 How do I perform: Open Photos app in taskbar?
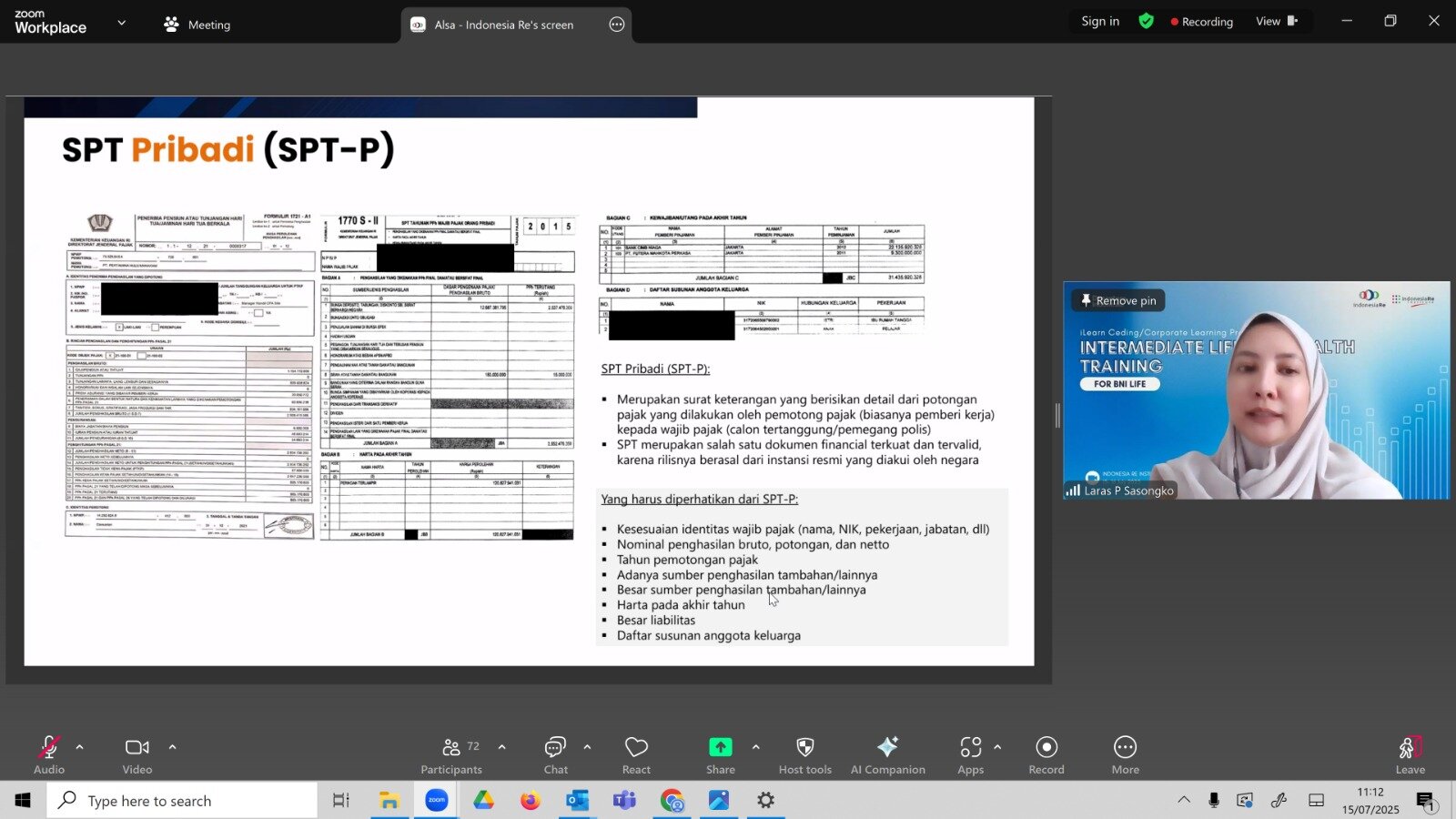[x=719, y=800]
